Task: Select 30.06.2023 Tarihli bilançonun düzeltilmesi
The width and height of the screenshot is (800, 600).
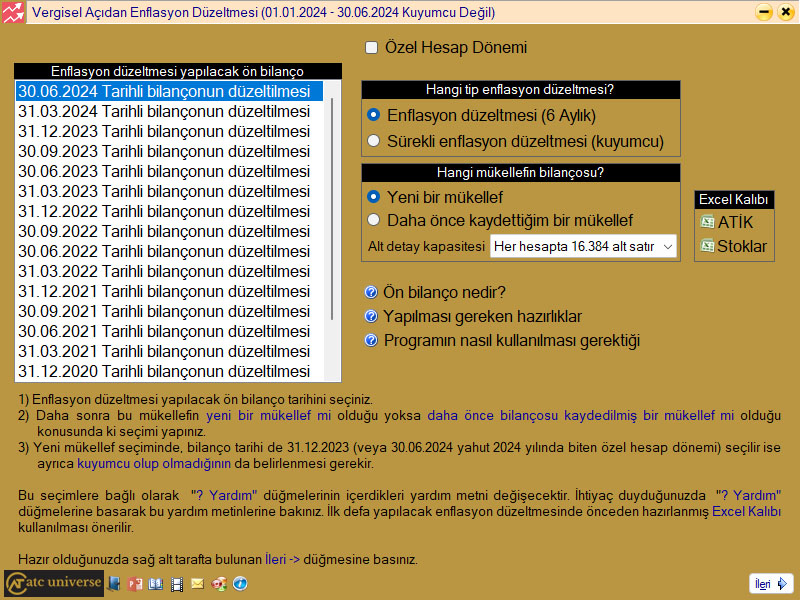Action: [x=169, y=171]
